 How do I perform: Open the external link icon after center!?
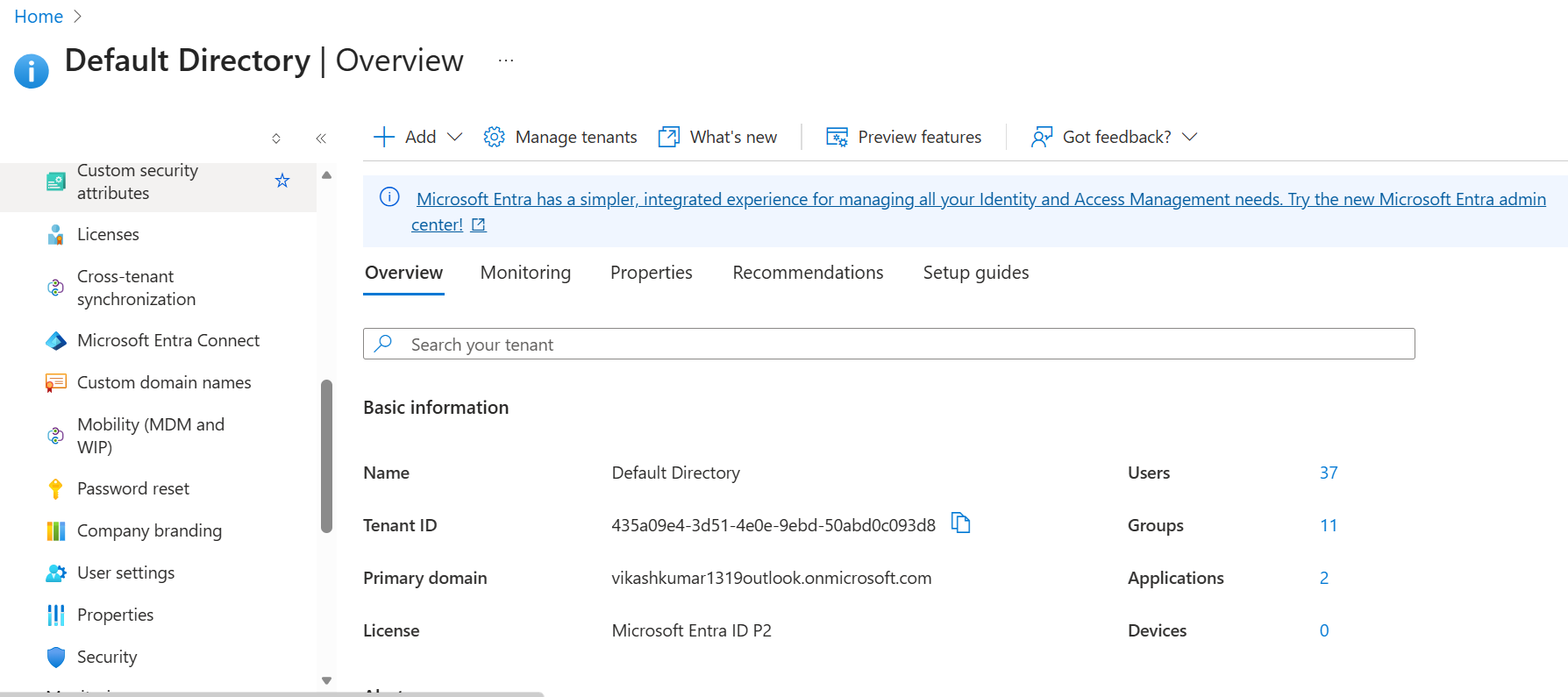coord(478,224)
